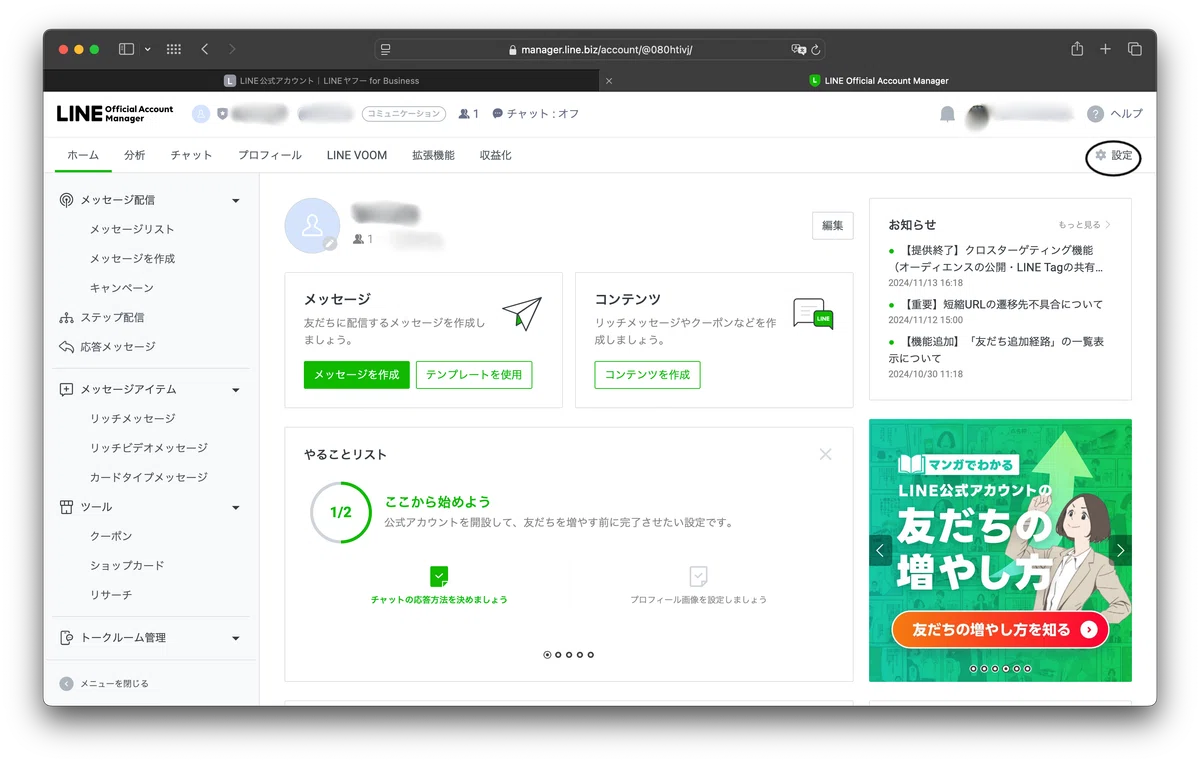Click the manager.line.biz address field
This screenshot has width=1200, height=763.
(x=600, y=49)
